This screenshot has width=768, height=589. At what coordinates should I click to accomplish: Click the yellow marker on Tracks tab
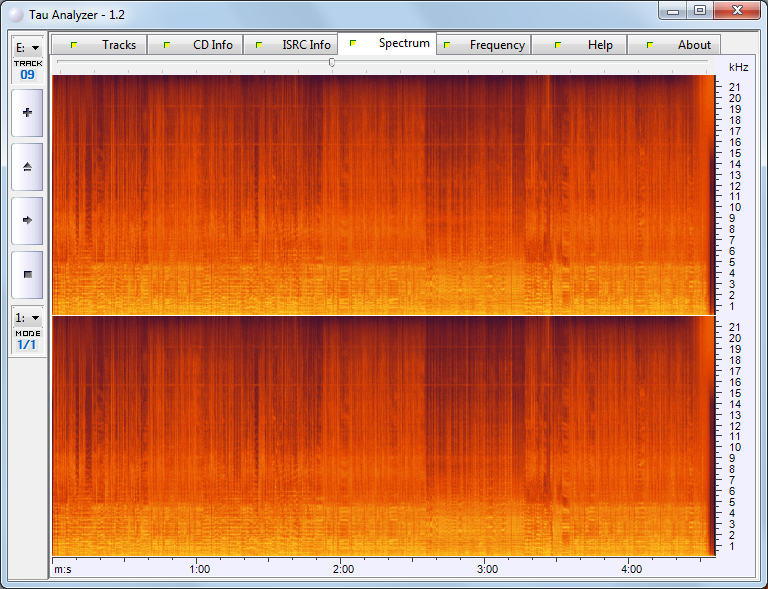[x=73, y=45]
